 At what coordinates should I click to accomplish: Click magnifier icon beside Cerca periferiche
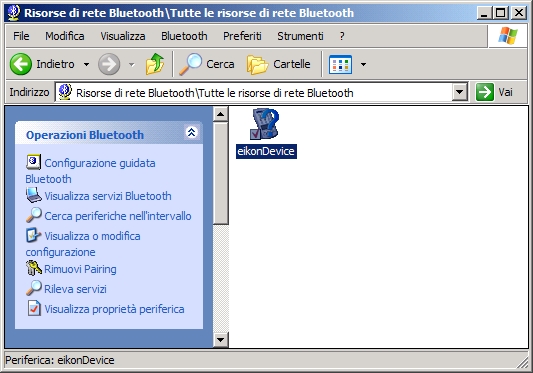(34, 215)
